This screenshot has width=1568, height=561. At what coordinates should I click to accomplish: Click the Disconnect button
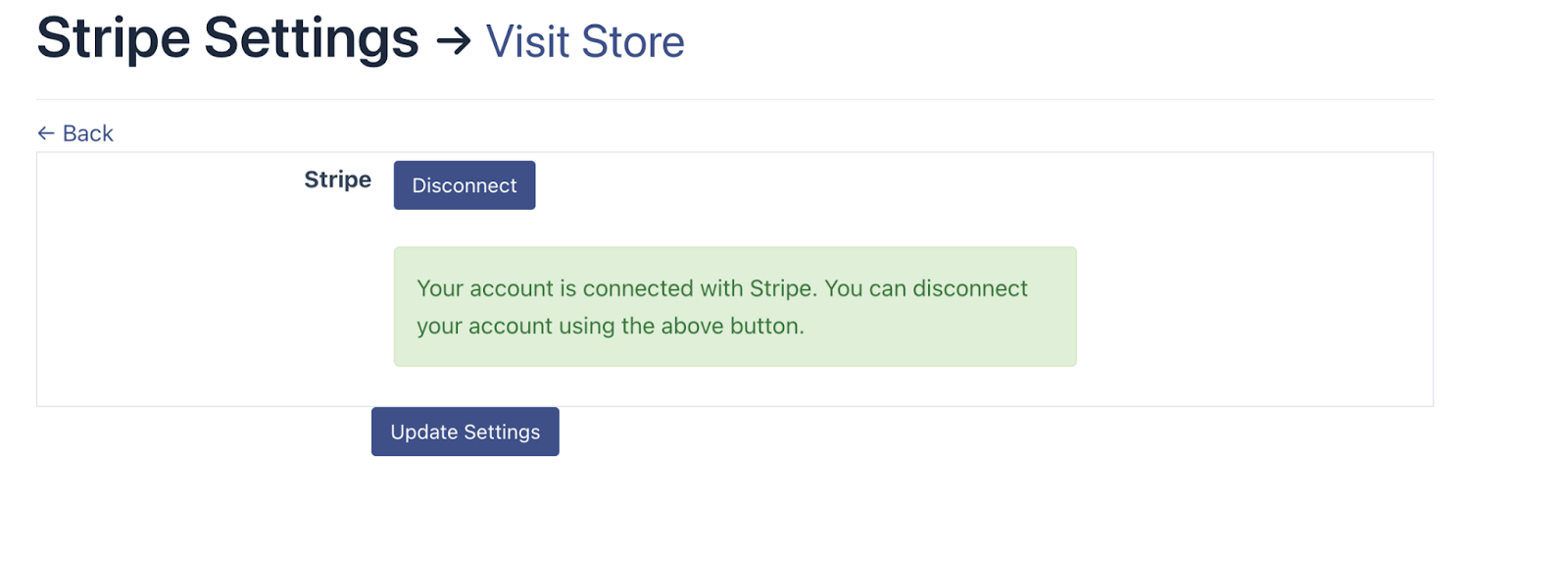click(465, 185)
